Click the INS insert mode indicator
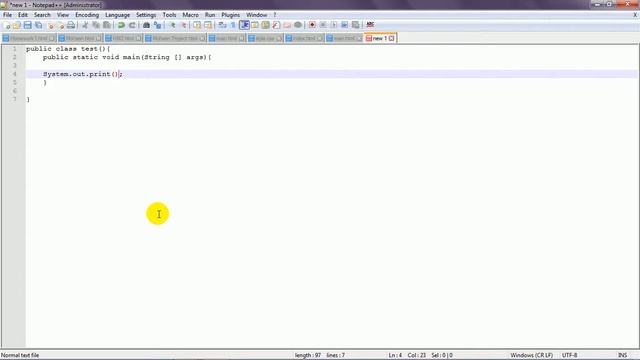 pos(622,355)
